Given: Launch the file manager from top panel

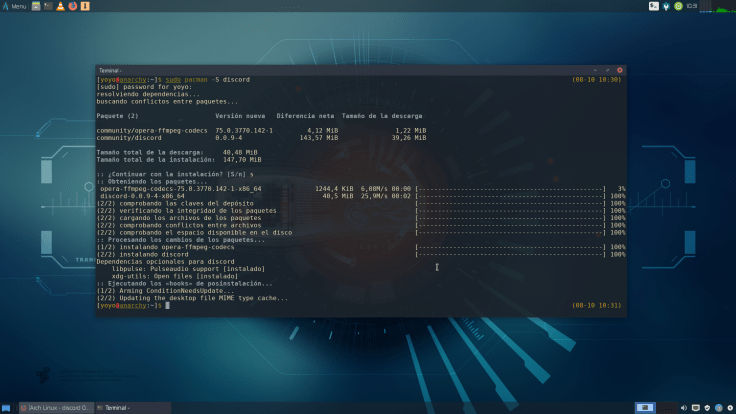Looking at the screenshot, I should 36,6.
